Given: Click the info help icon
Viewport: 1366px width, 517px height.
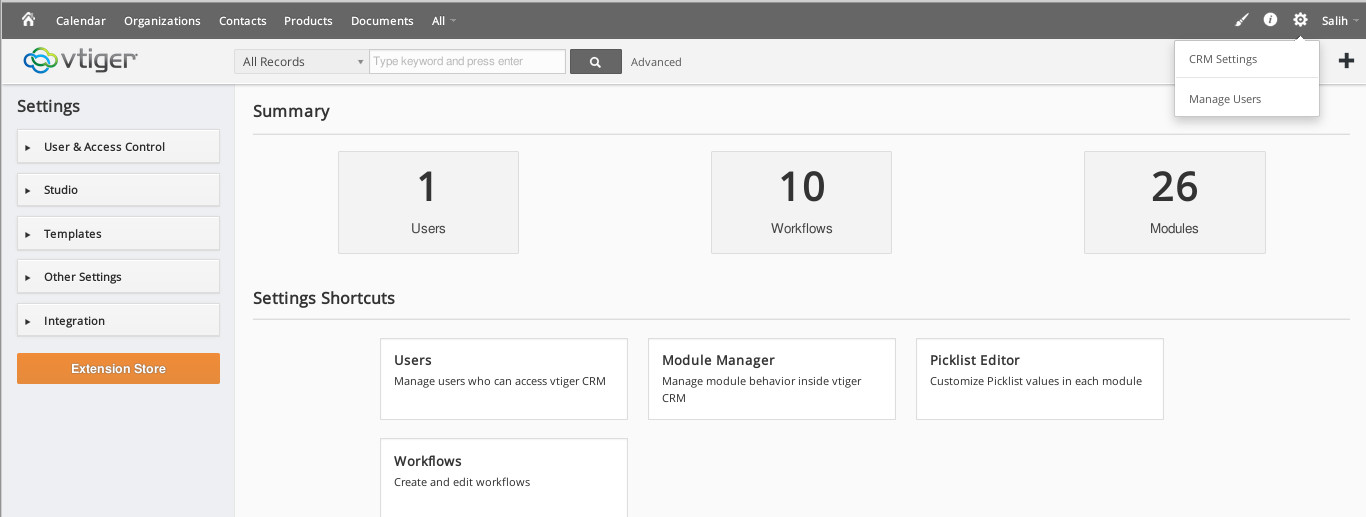Looking at the screenshot, I should pos(1271,20).
